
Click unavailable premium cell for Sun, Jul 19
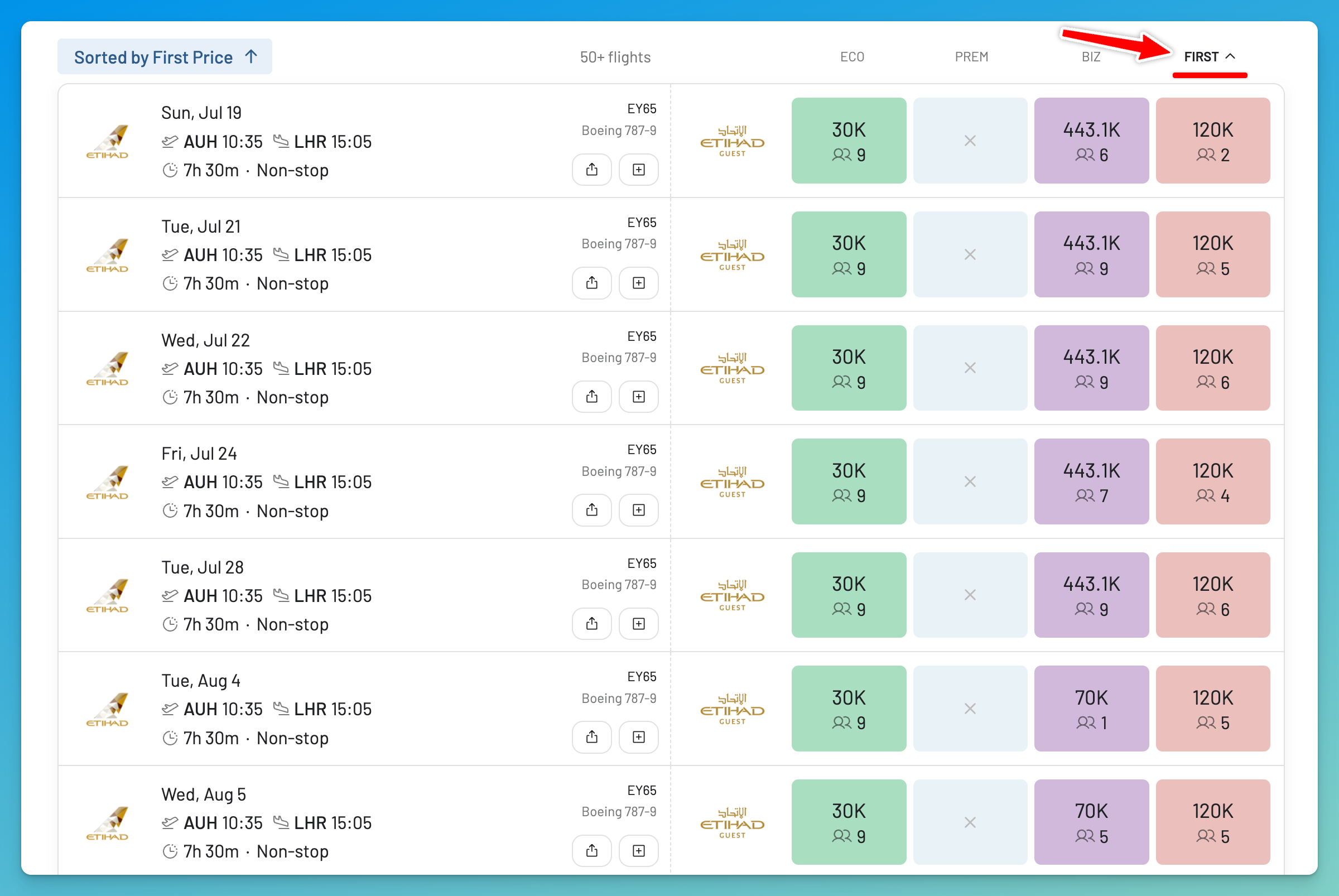point(970,141)
